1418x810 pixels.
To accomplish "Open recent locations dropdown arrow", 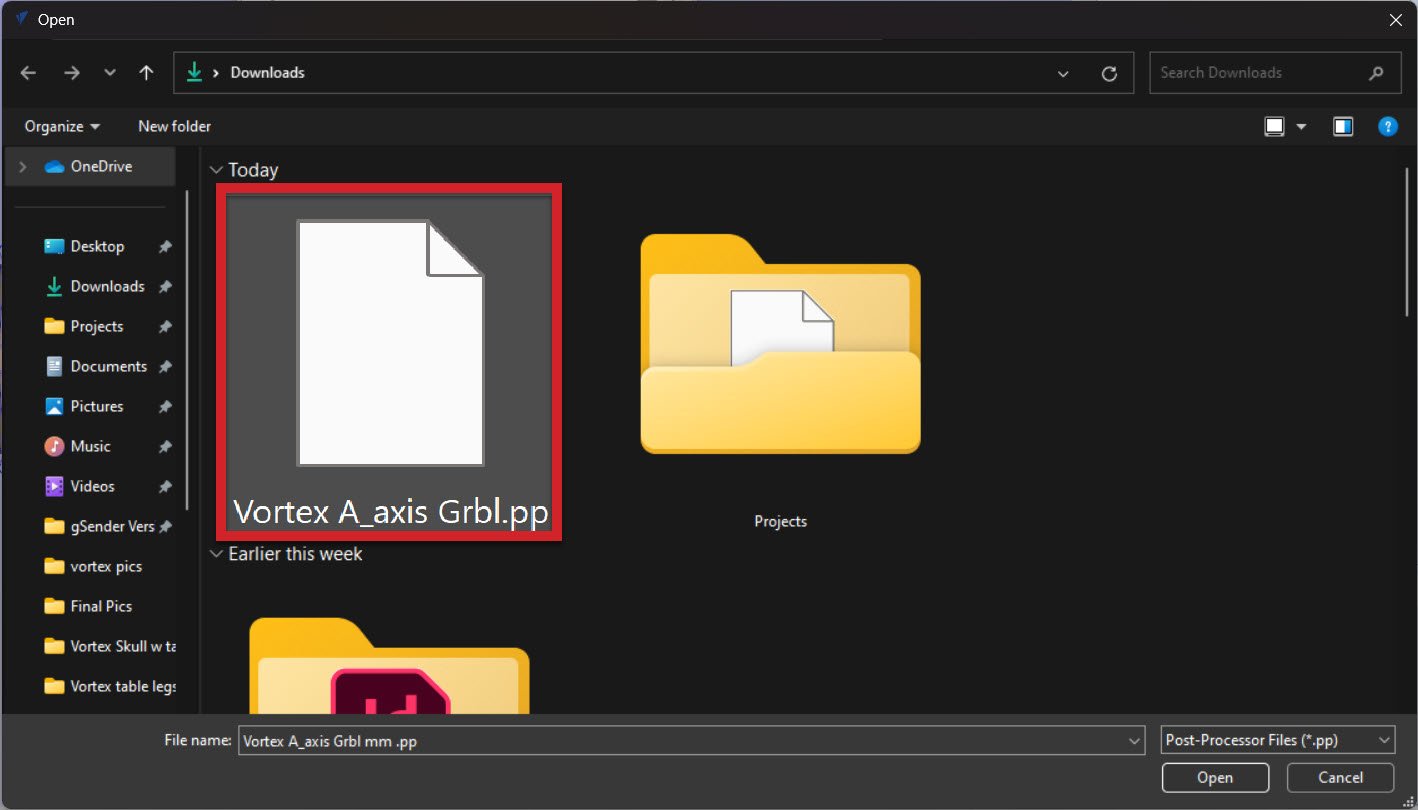I will (110, 73).
